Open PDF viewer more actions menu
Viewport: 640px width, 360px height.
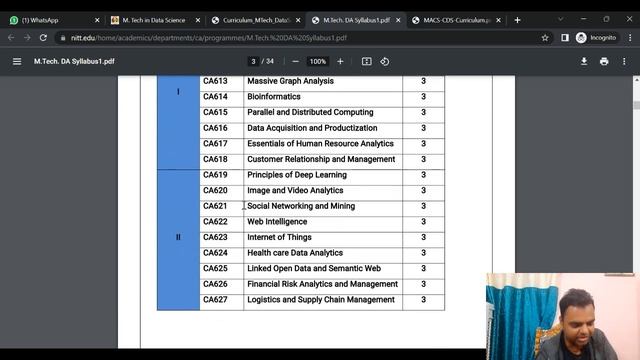624,61
